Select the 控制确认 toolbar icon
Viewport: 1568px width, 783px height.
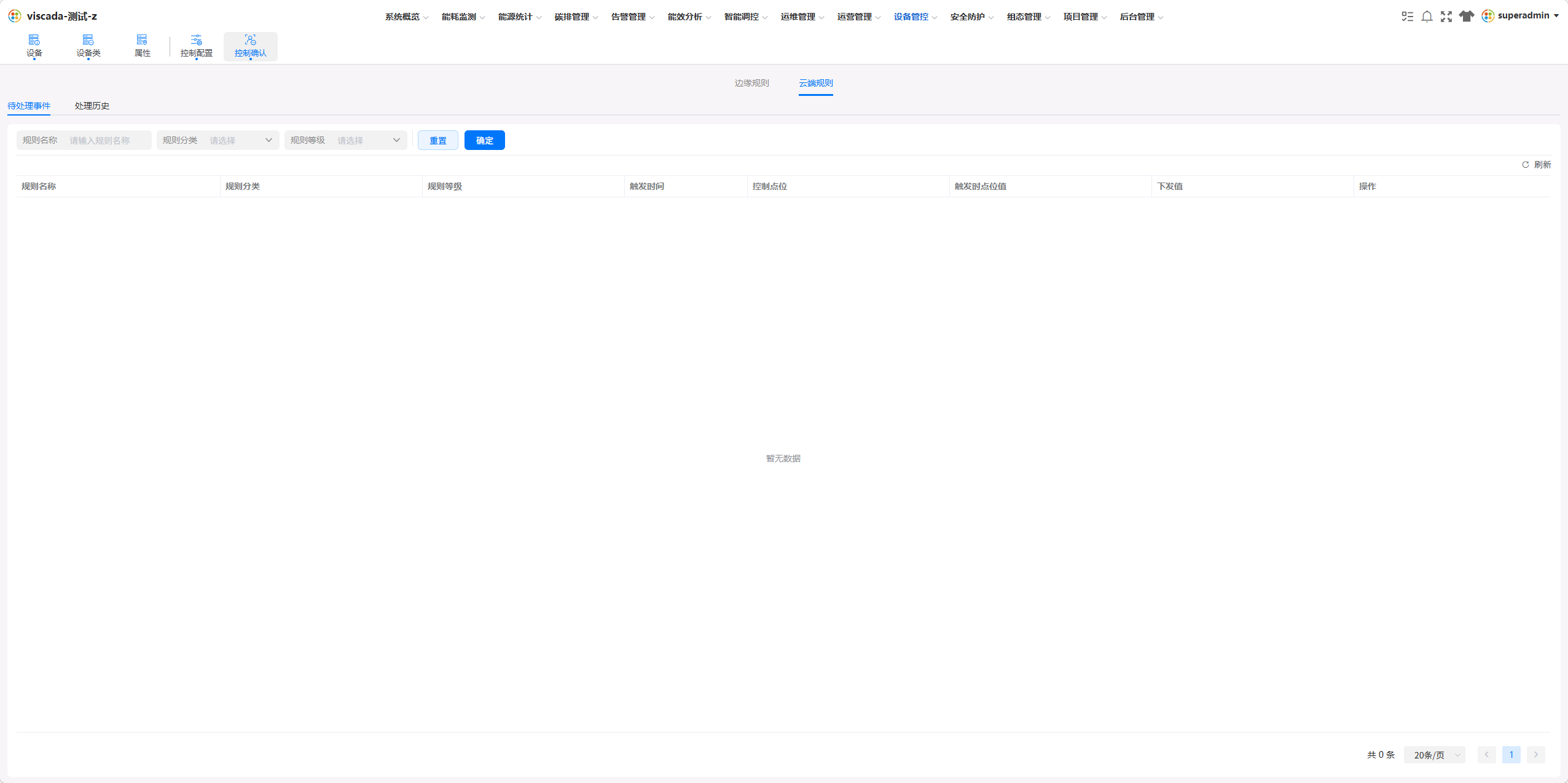tap(251, 46)
